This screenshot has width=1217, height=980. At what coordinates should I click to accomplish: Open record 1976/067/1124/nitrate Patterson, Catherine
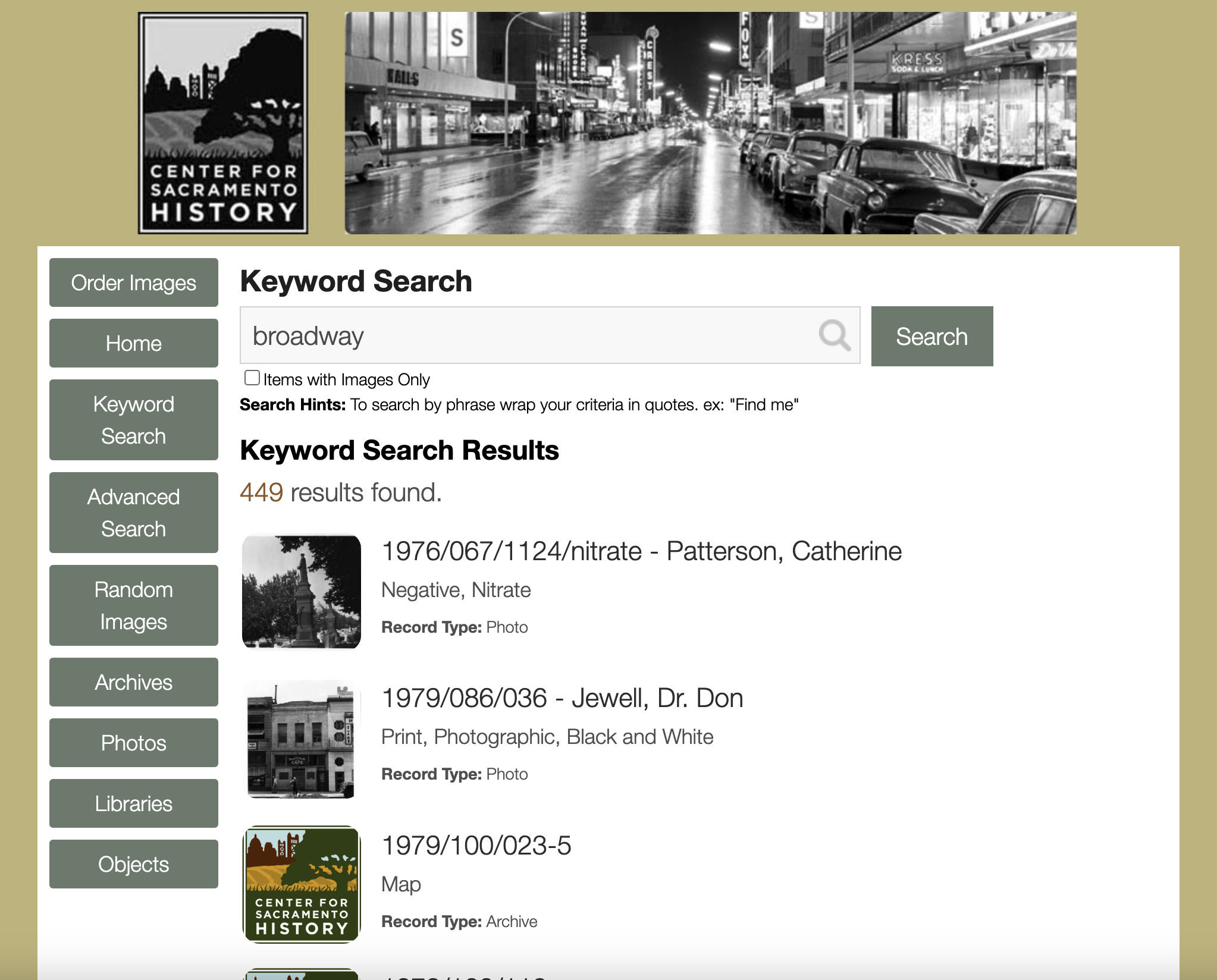[641, 551]
